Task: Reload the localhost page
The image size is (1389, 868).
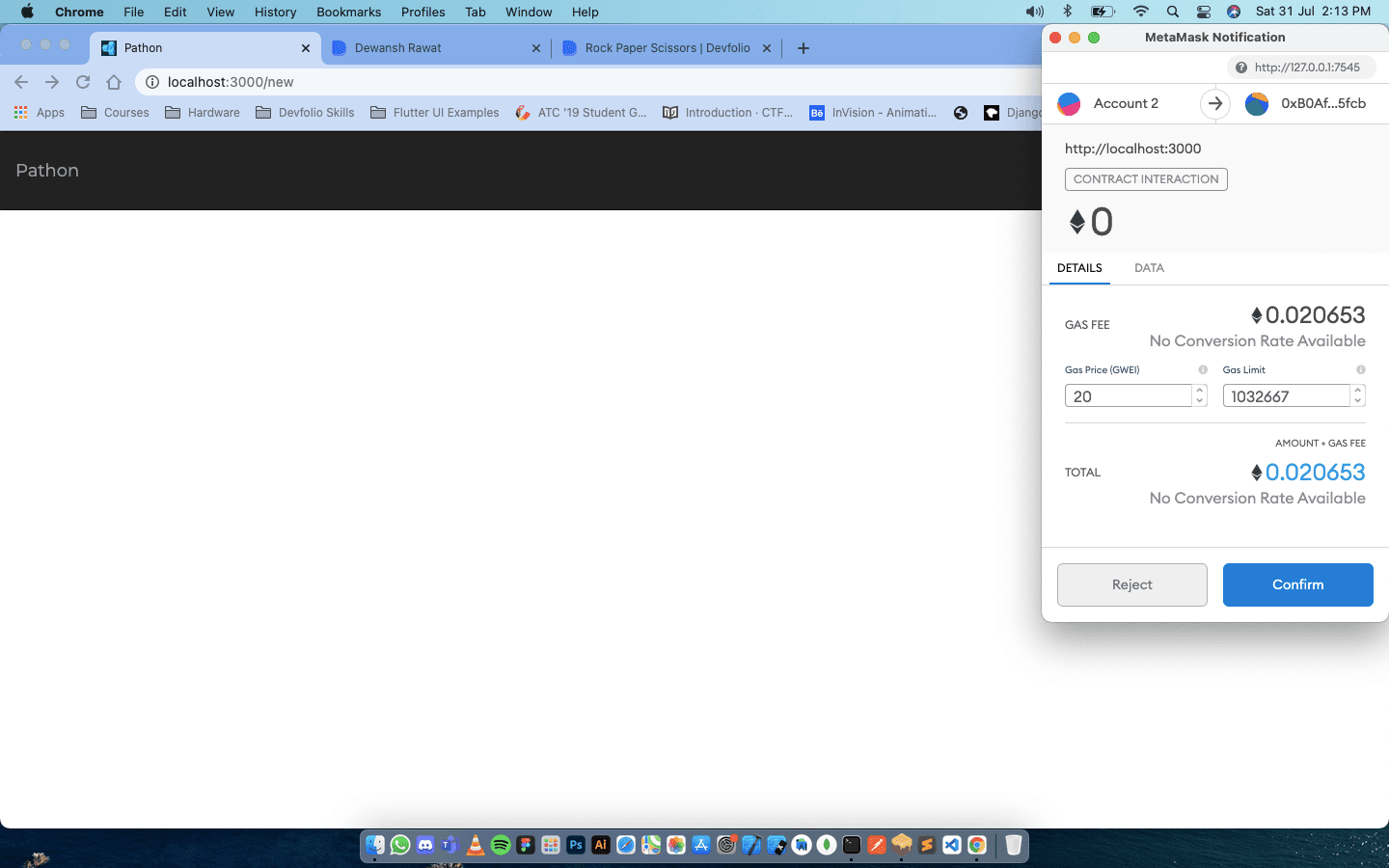Action: tap(83, 82)
